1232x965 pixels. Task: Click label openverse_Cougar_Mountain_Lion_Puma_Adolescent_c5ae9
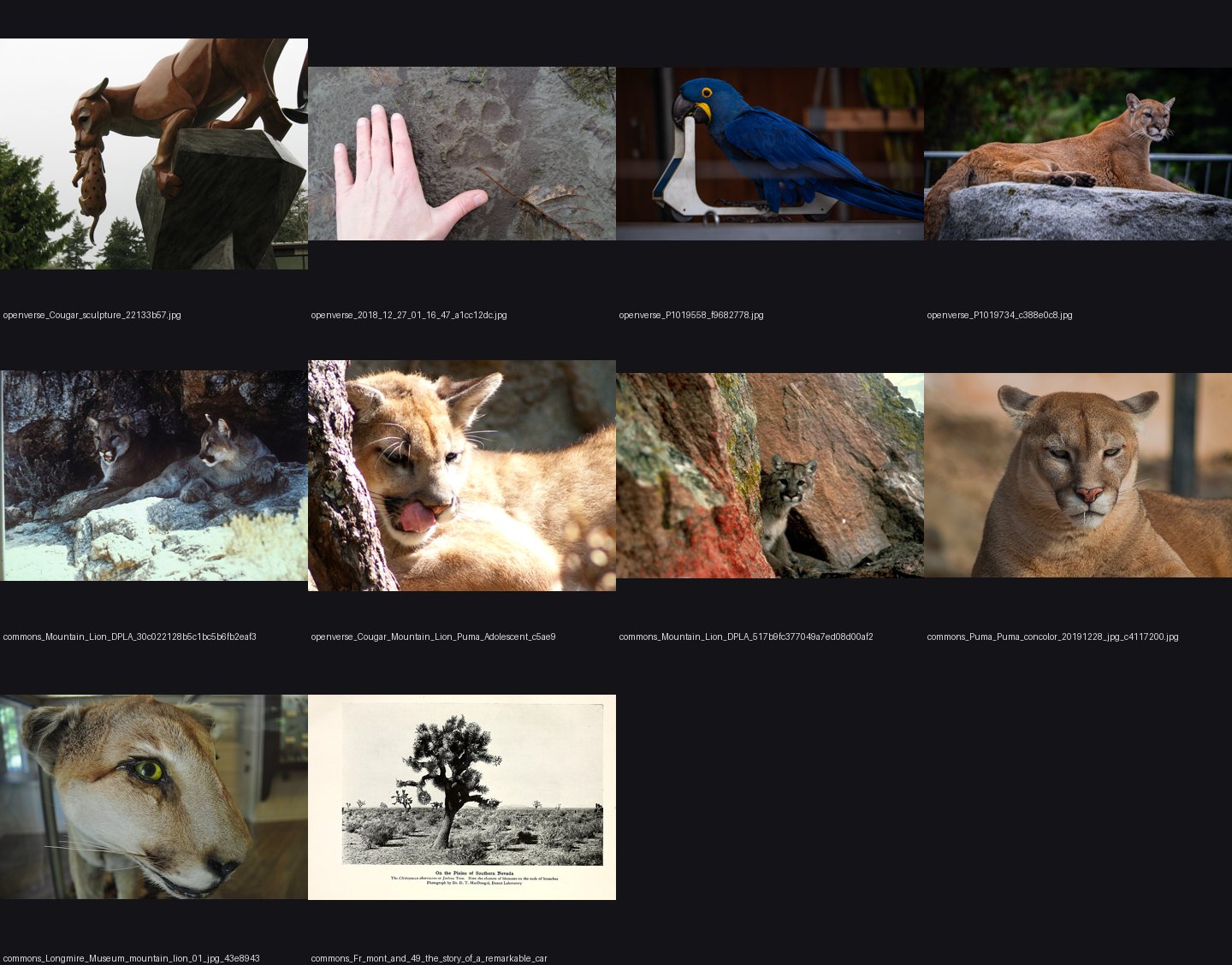pos(433,636)
